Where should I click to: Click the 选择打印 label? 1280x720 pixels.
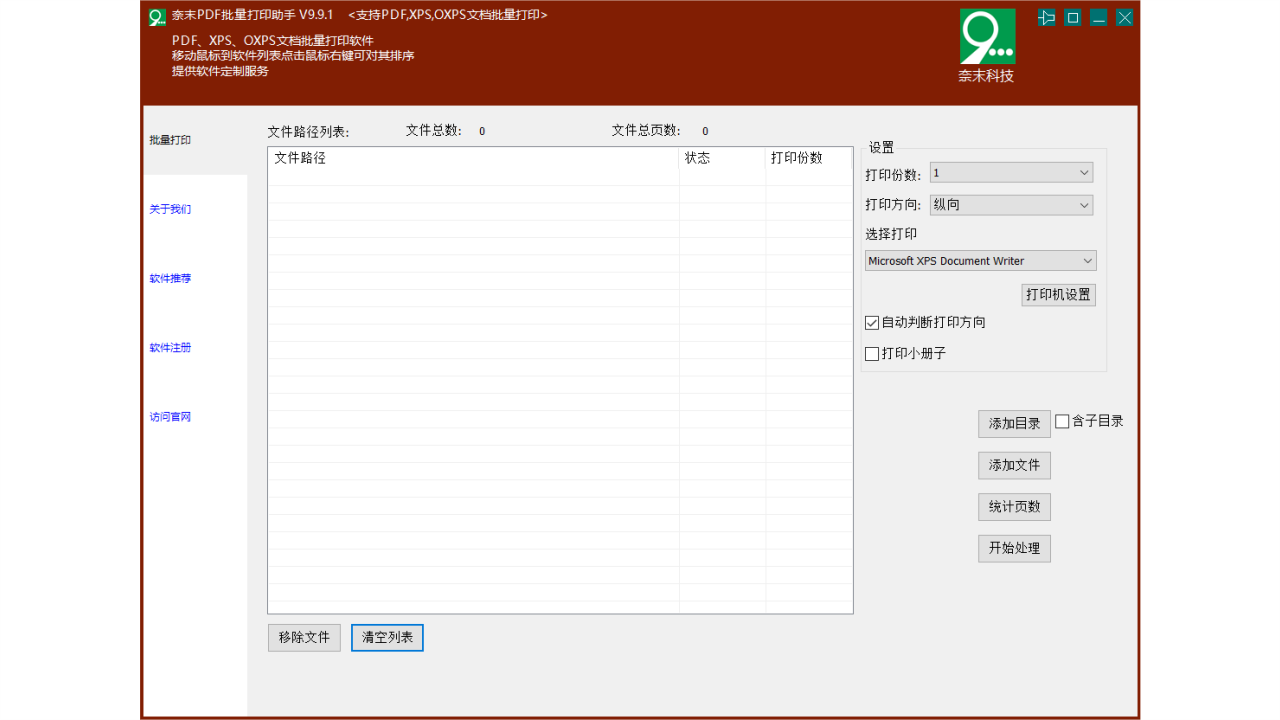pos(891,235)
